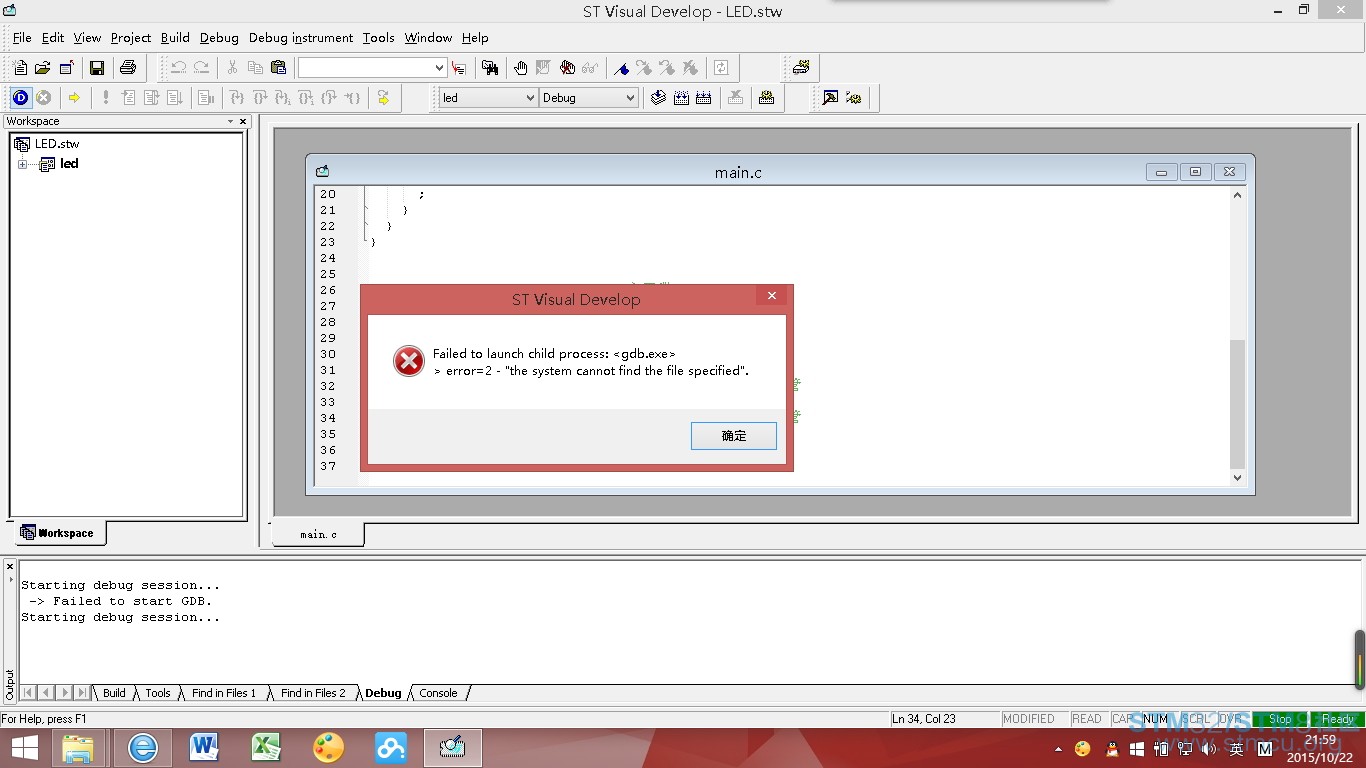The width and height of the screenshot is (1366, 768).
Task: Close the Output panel
Action: (x=10, y=567)
